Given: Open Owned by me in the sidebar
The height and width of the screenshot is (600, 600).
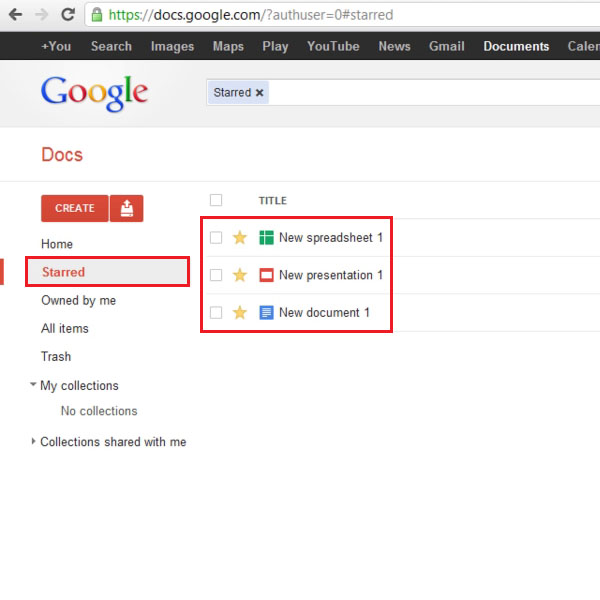Looking at the screenshot, I should (78, 301).
